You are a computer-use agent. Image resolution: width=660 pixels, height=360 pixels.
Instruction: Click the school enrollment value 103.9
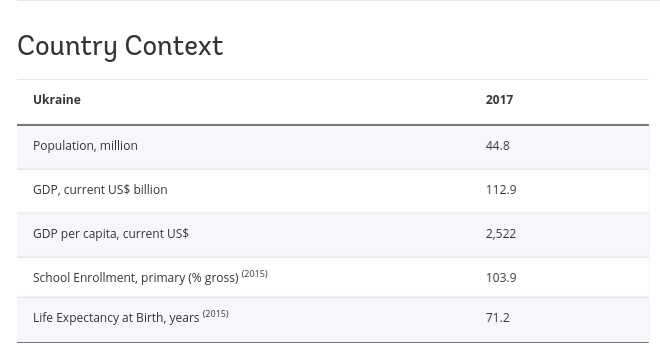point(501,278)
